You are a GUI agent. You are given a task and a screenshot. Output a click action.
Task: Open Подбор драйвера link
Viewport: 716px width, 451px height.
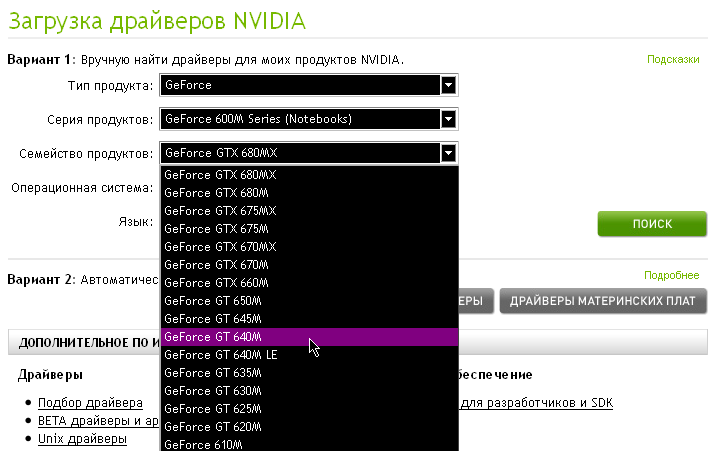(x=90, y=403)
